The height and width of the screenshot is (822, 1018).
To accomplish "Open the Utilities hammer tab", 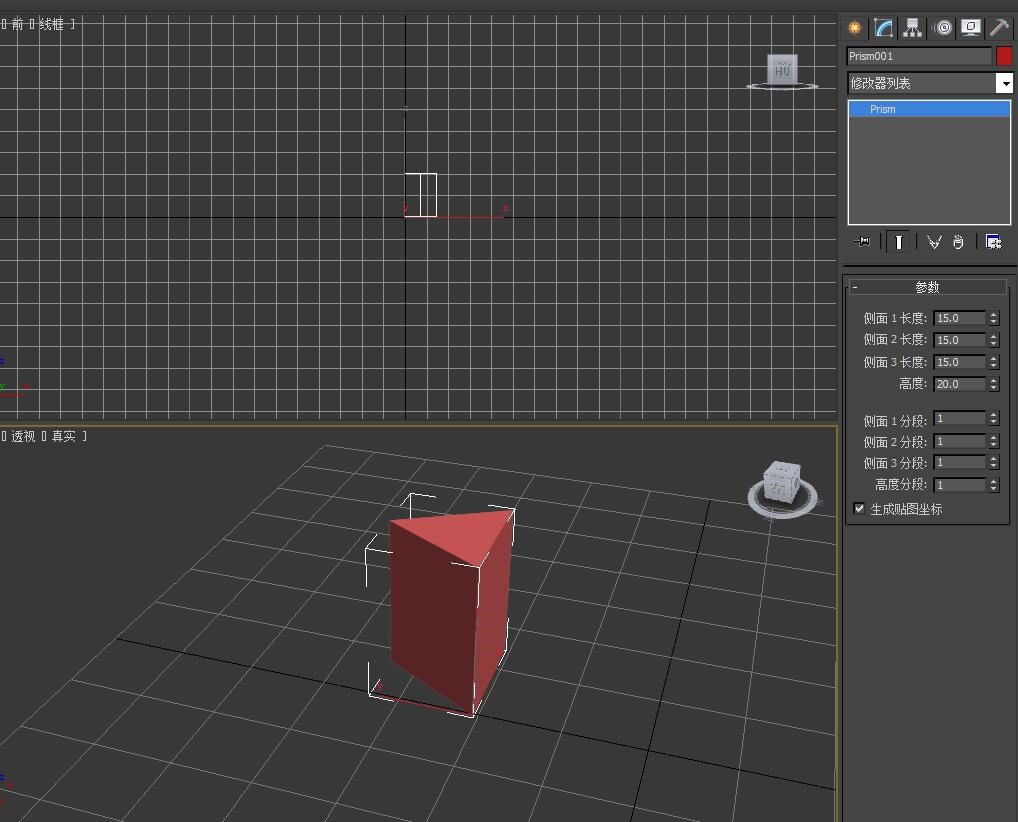I will 999,28.
